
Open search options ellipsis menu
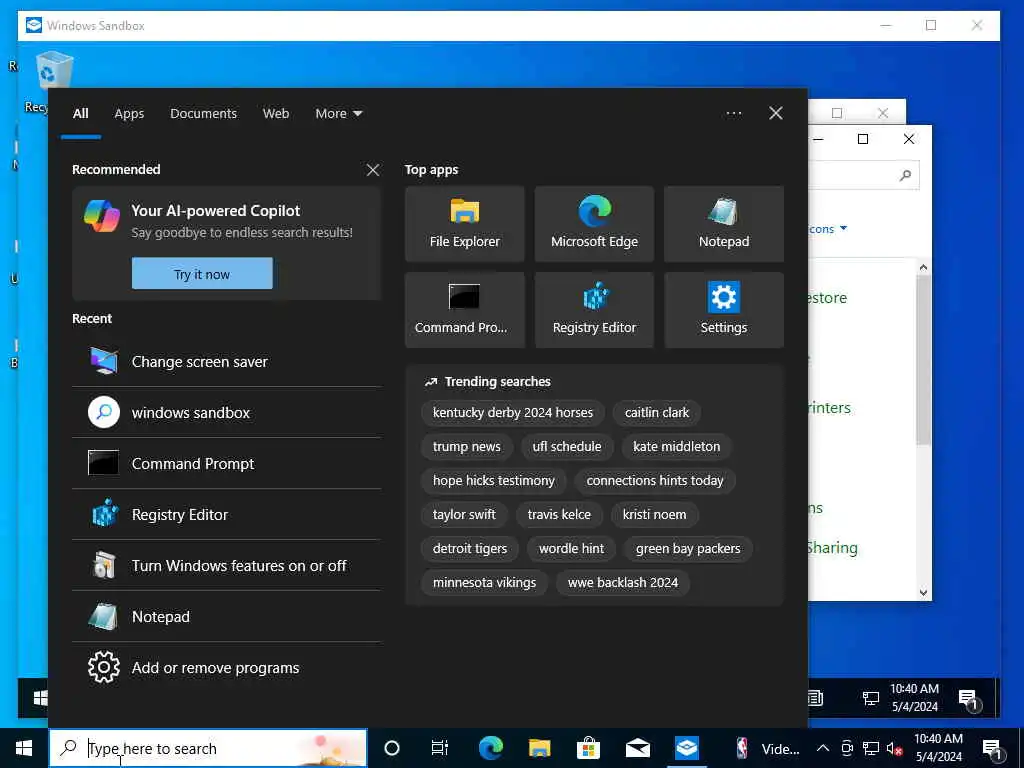733,114
